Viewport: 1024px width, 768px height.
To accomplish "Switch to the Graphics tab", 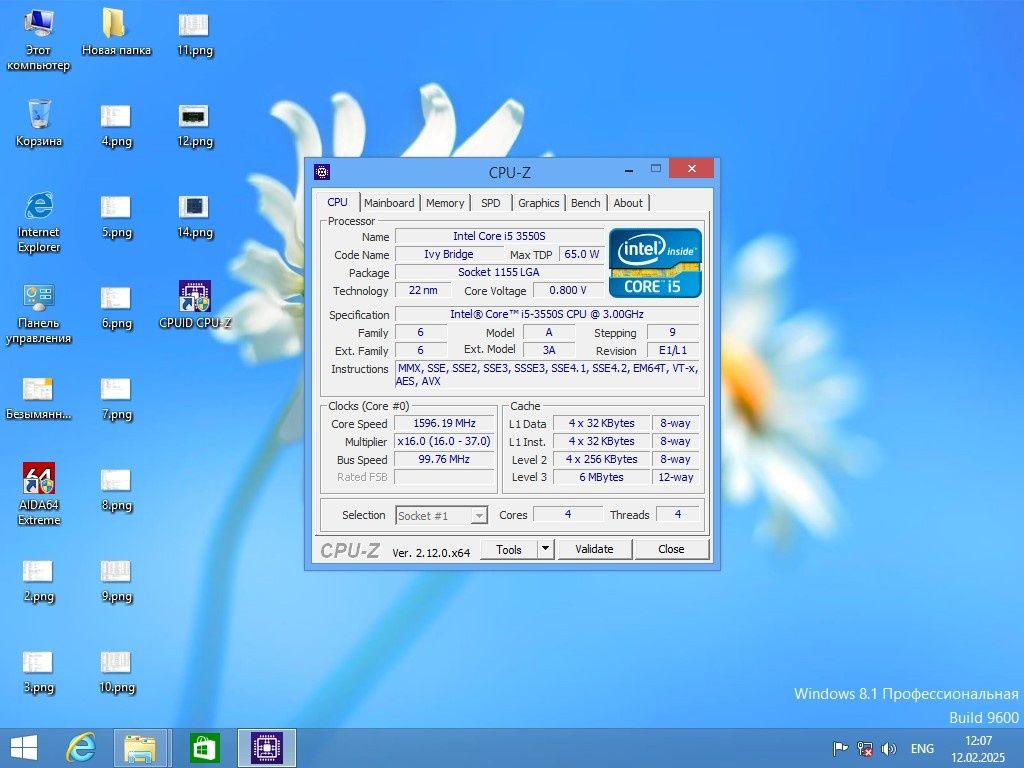I will pyautogui.click(x=539, y=203).
